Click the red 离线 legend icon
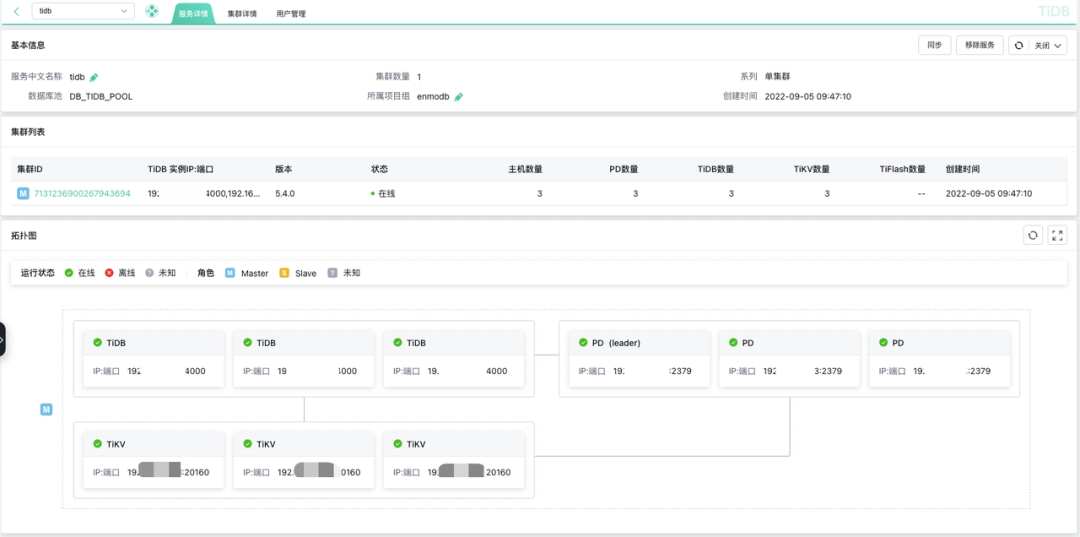The image size is (1080, 537). point(109,273)
